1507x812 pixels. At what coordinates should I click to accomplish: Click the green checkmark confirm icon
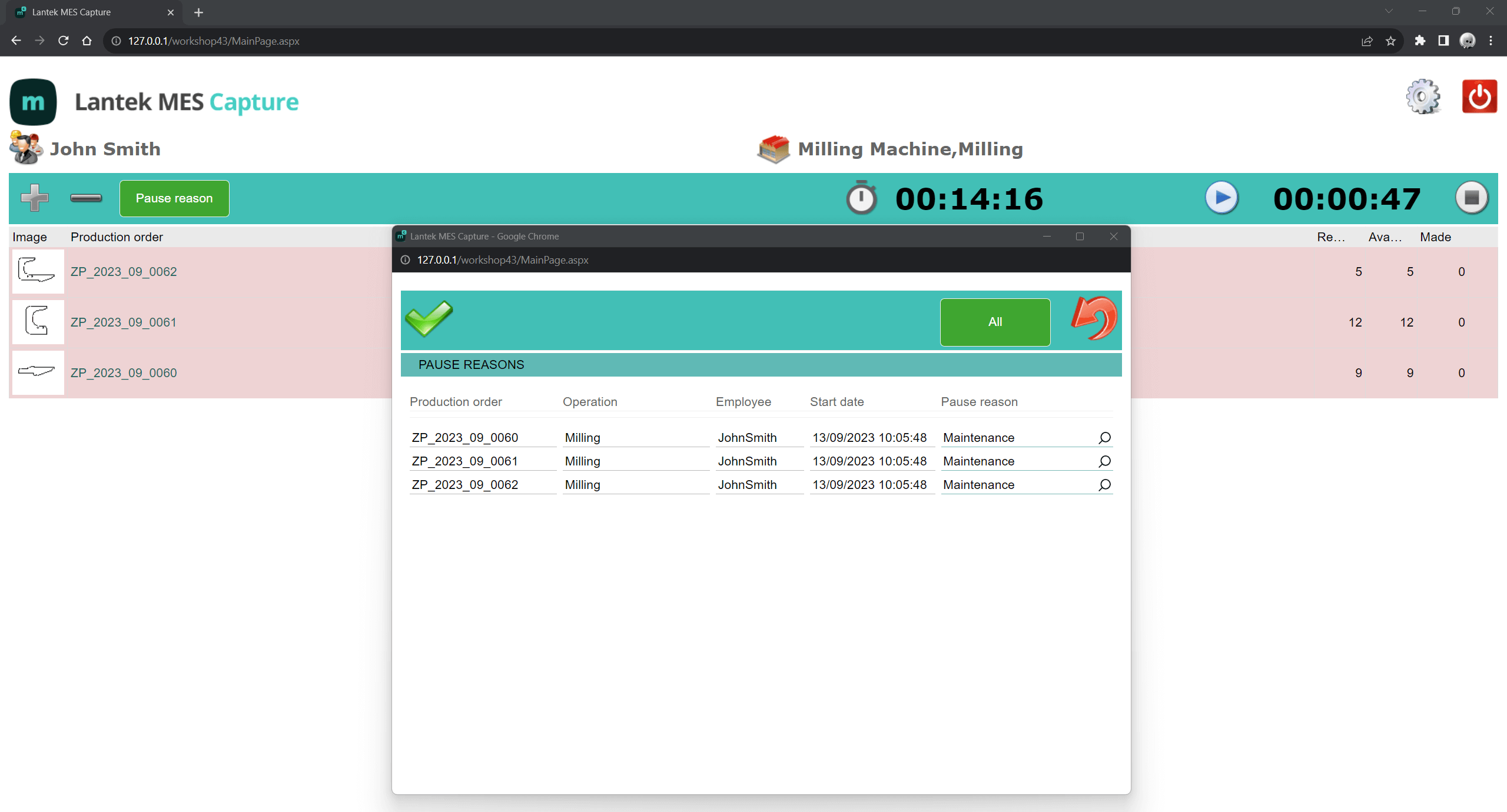pyautogui.click(x=429, y=318)
